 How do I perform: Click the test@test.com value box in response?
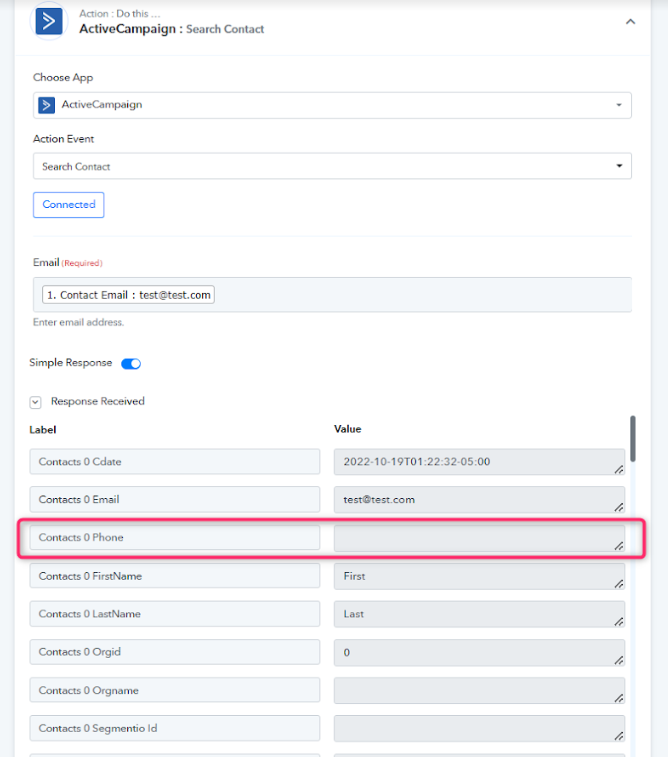[x=479, y=500]
